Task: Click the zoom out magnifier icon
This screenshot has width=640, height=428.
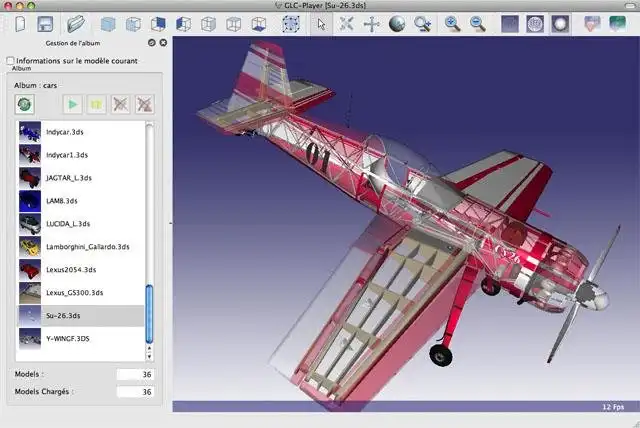Action: point(478,24)
